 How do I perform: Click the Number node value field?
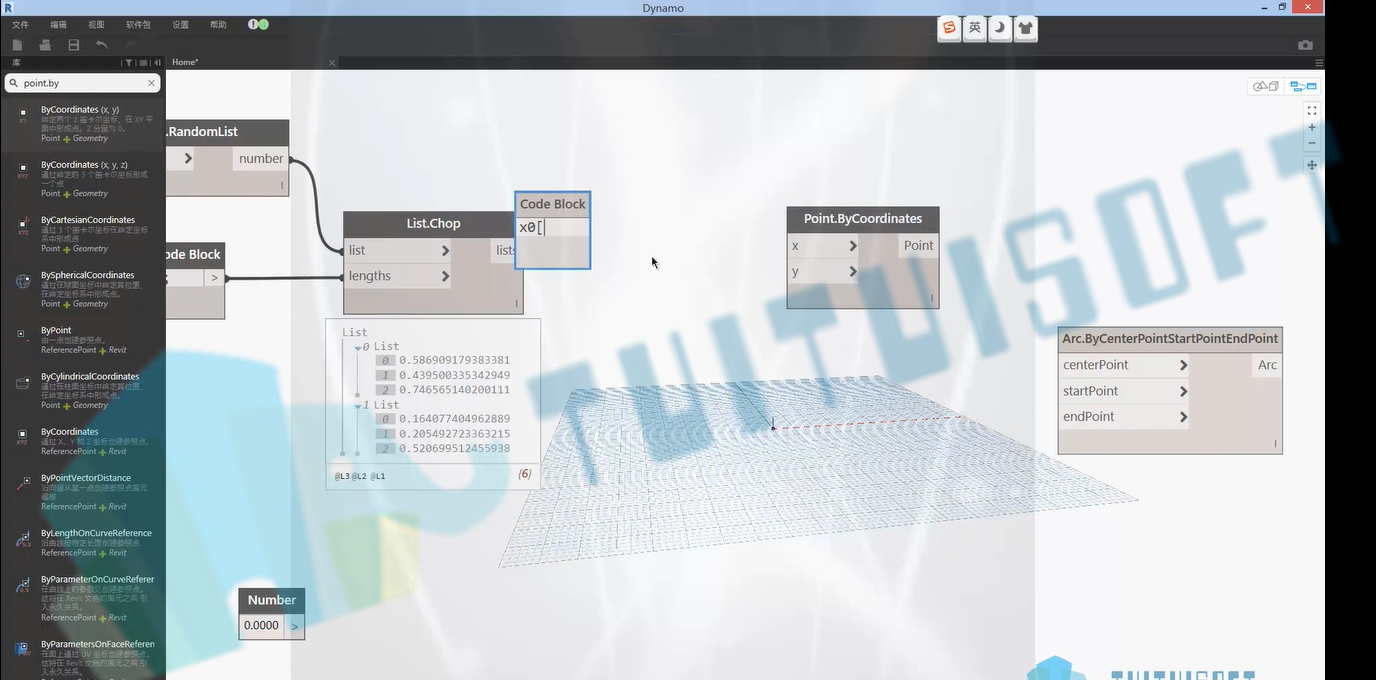coord(262,626)
